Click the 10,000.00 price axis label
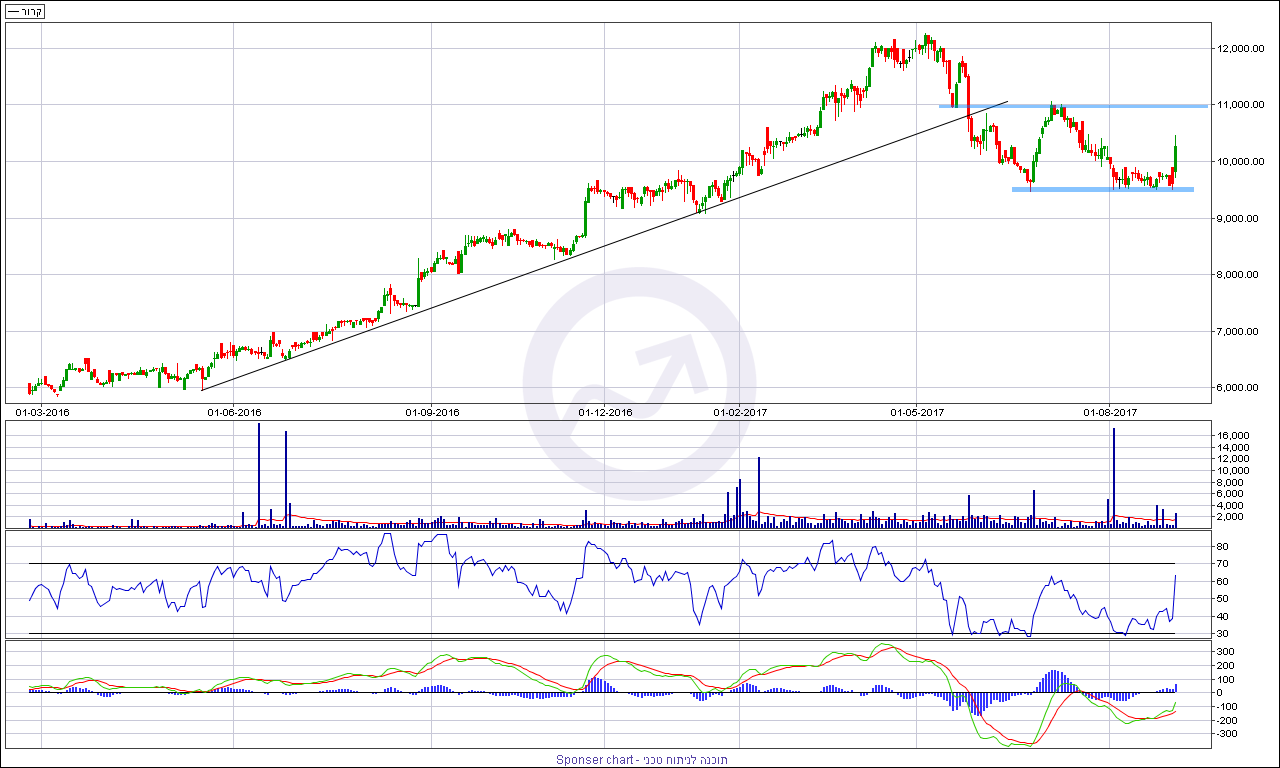1280x768 pixels. 1241,162
